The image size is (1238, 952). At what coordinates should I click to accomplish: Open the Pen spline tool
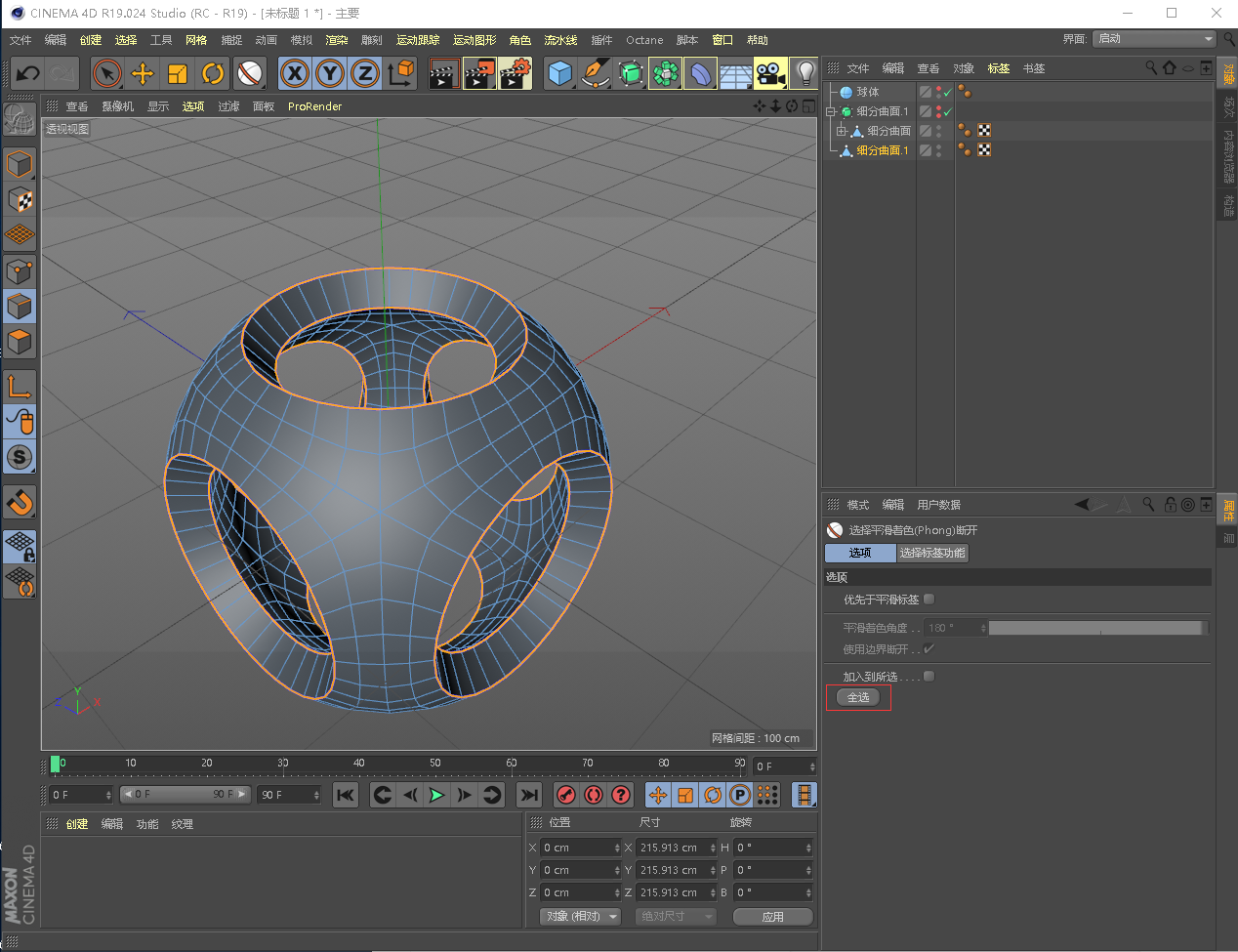click(595, 73)
